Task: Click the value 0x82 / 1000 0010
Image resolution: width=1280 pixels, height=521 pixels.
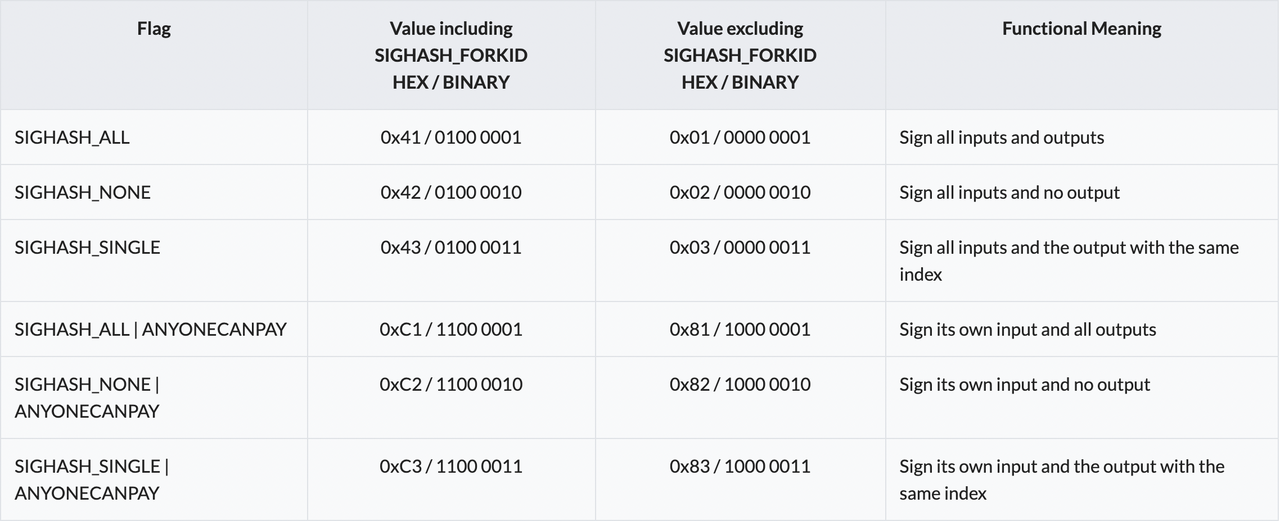Action: pos(740,384)
